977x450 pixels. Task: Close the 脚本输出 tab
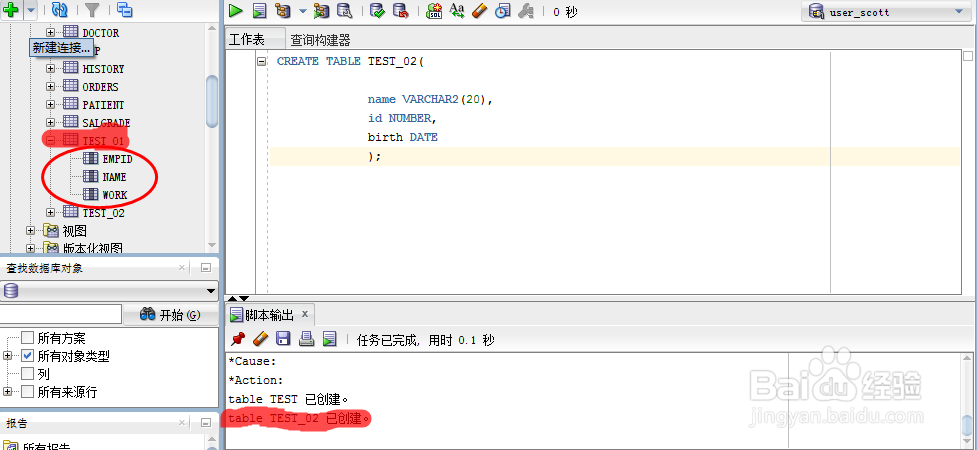pyautogui.click(x=305, y=314)
